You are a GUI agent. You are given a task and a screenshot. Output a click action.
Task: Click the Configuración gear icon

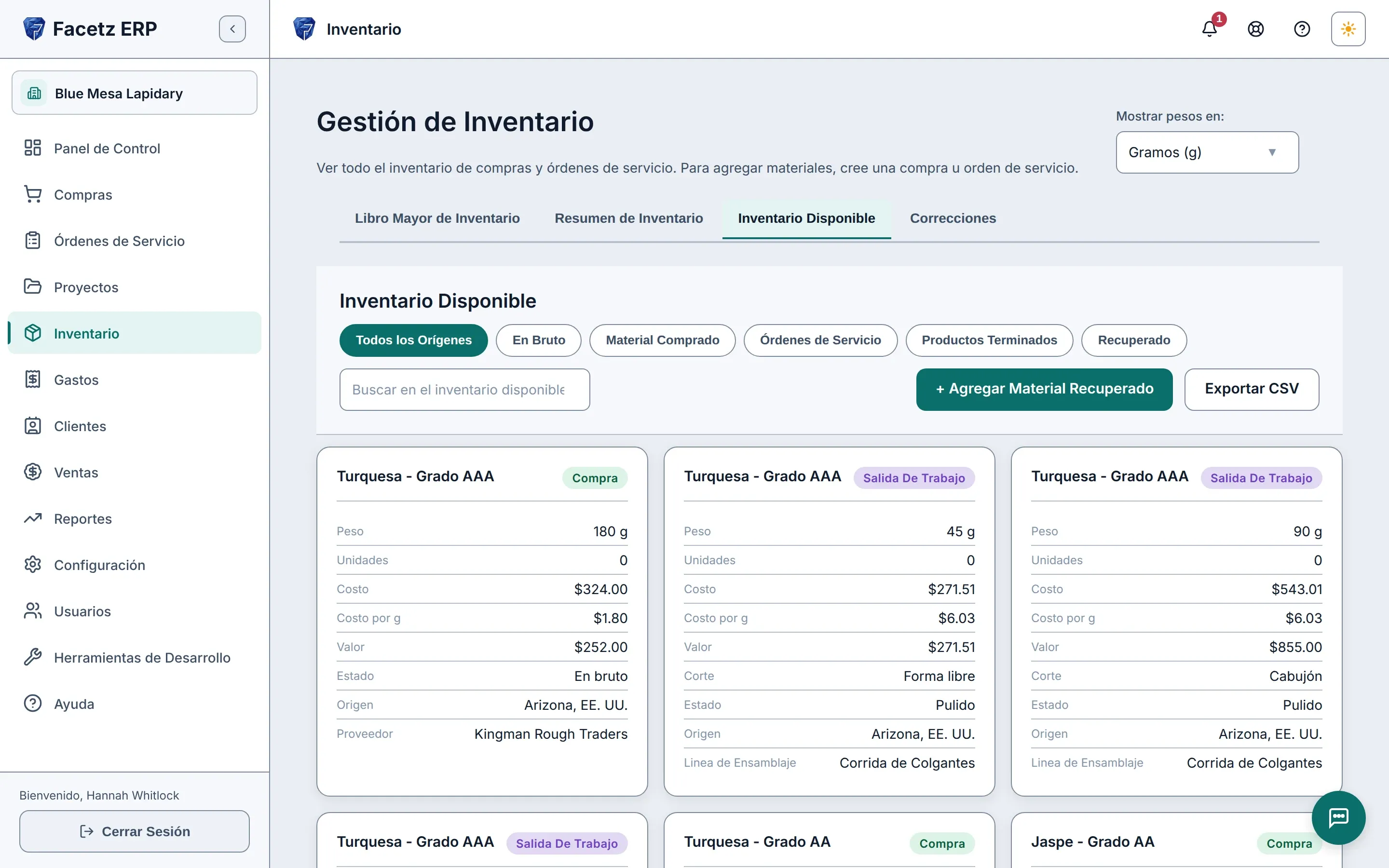(33, 565)
